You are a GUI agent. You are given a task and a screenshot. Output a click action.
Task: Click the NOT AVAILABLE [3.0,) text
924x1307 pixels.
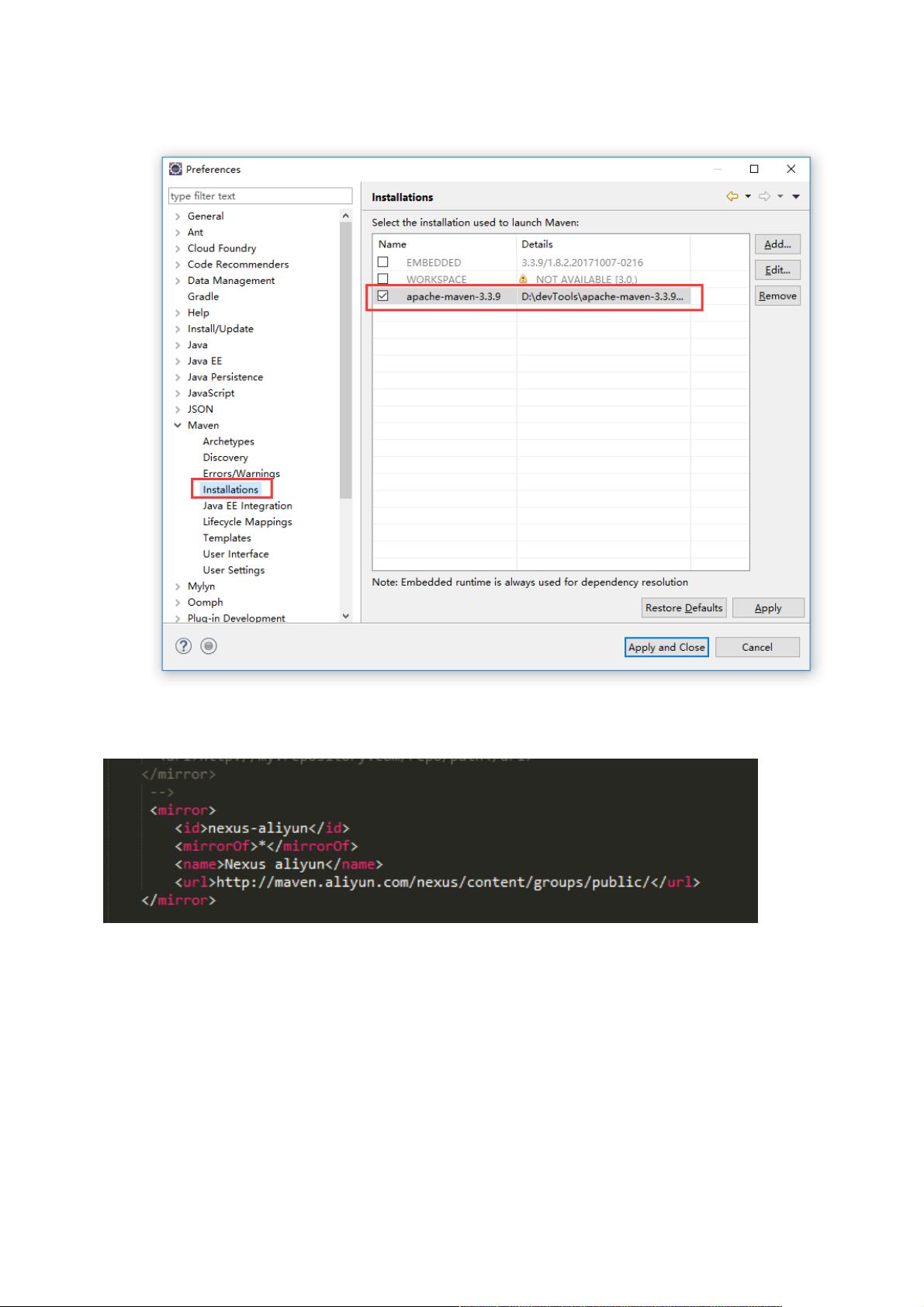pos(587,279)
